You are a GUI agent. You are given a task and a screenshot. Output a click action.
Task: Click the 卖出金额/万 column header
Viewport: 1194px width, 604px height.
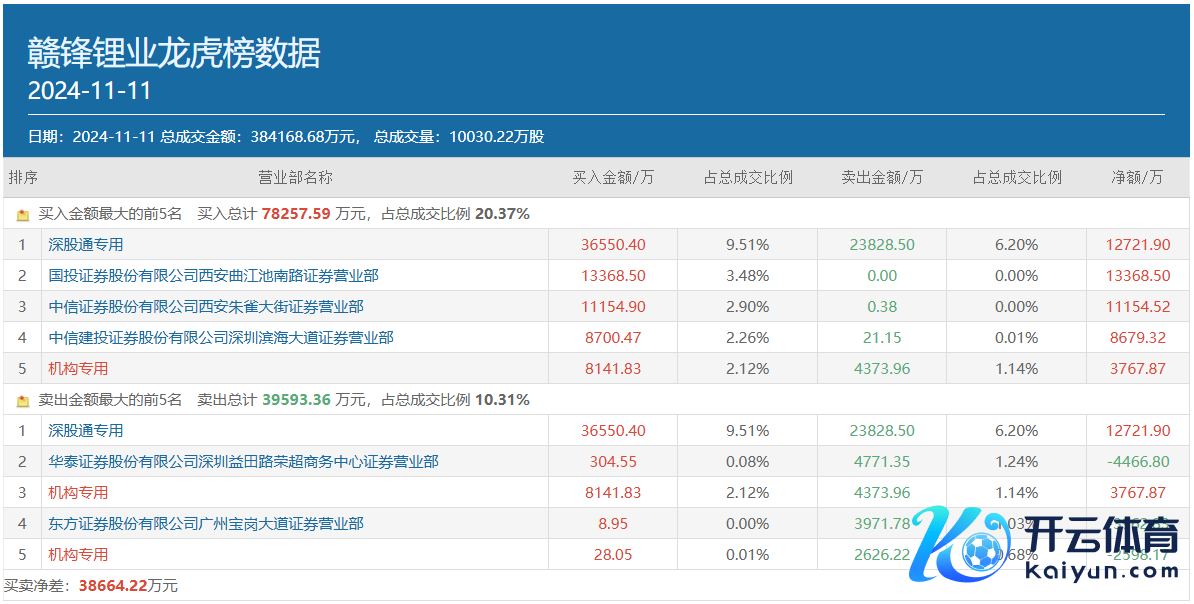coord(882,177)
